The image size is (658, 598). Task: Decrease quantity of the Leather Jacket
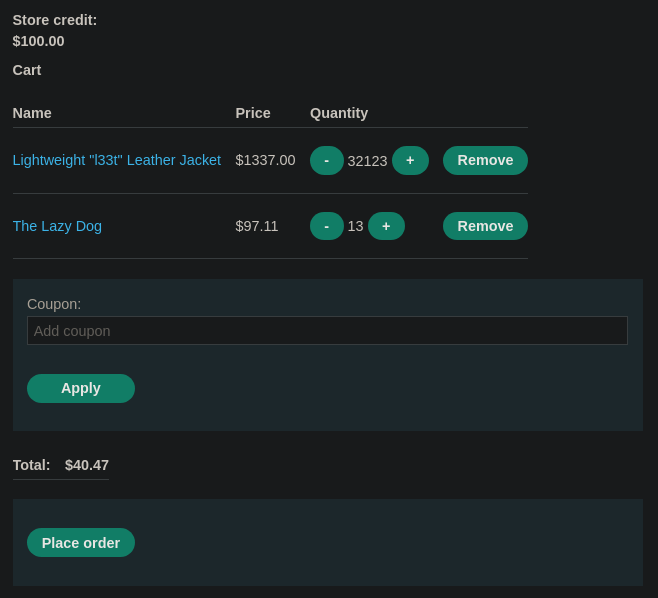[326, 160]
